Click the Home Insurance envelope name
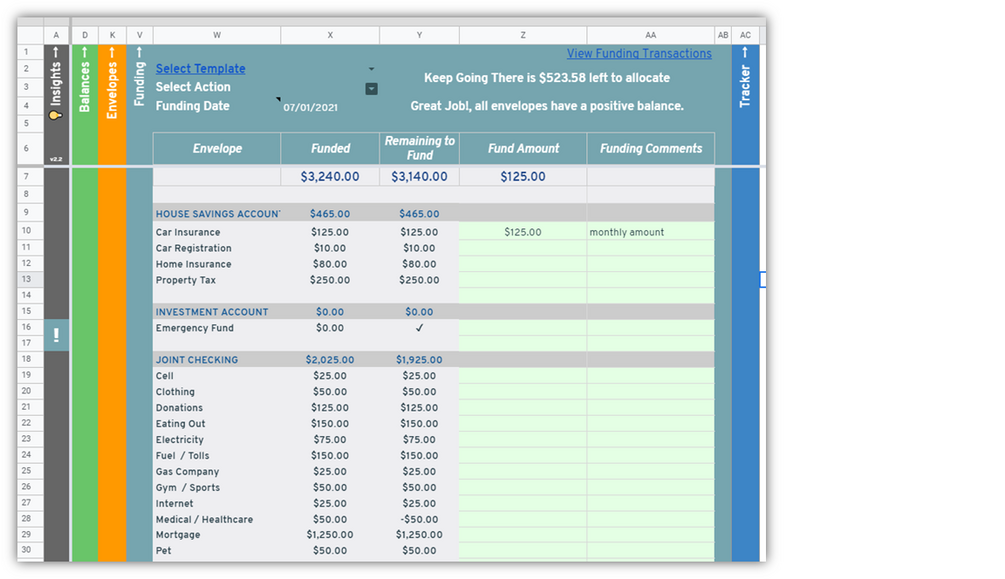 pyautogui.click(x=194, y=264)
